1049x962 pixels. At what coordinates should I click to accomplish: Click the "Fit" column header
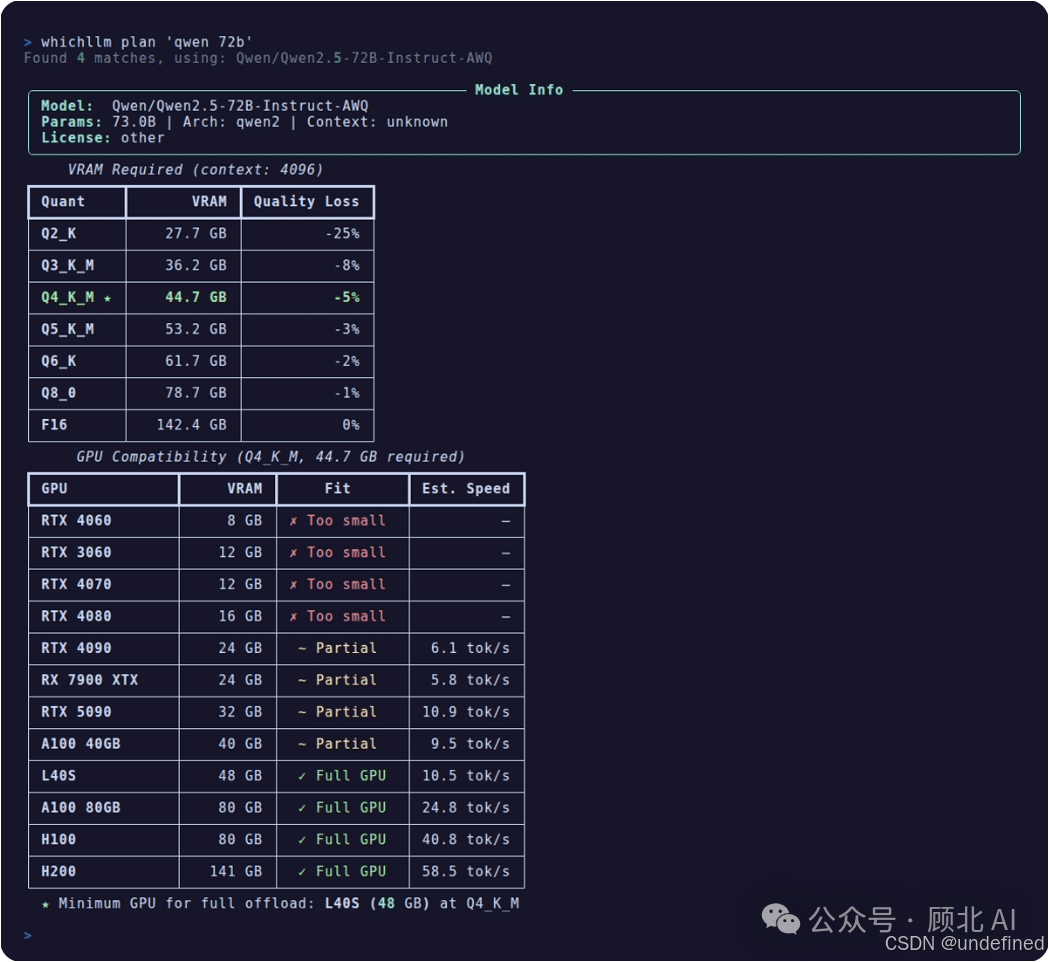point(337,488)
